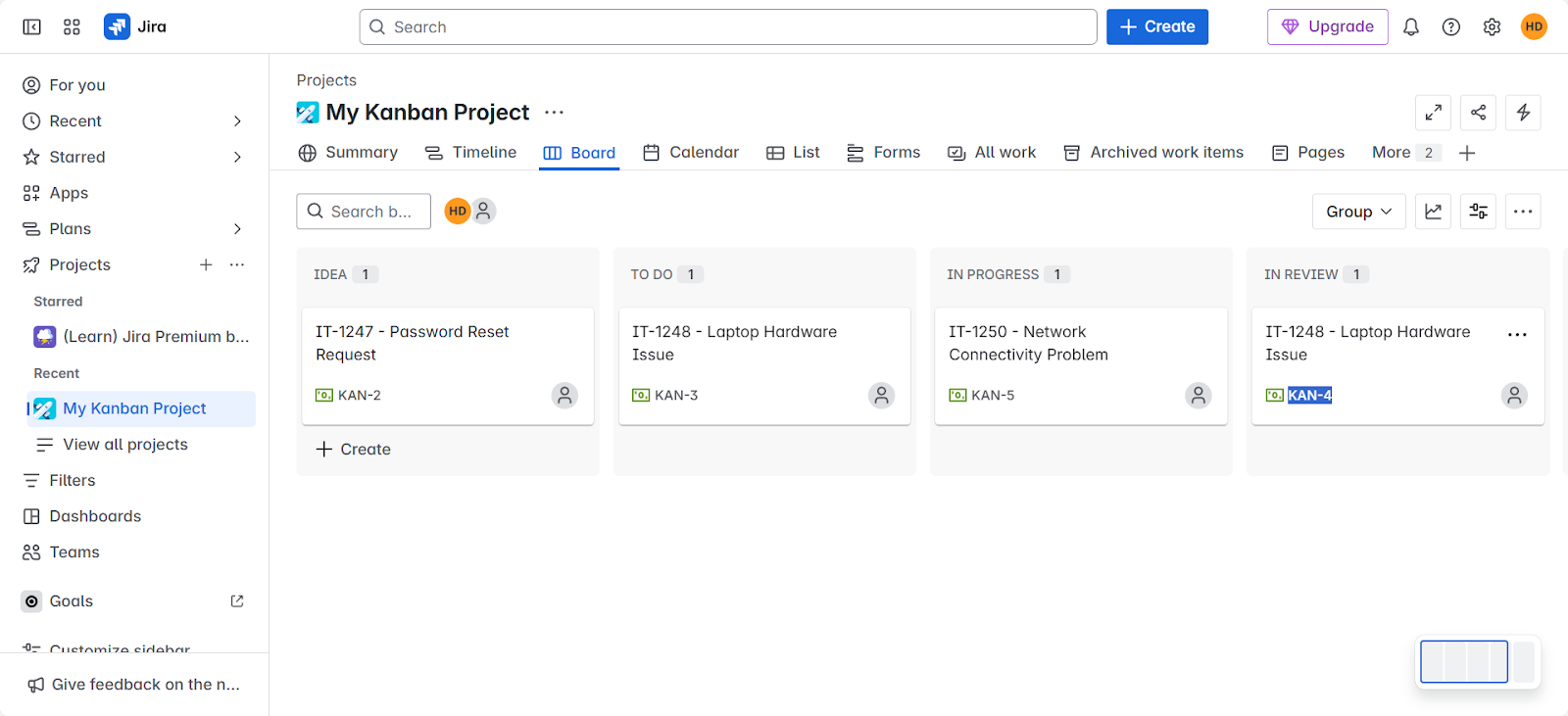Open the HD profile avatar in header
The width and height of the screenshot is (1568, 716).
pos(1534,26)
